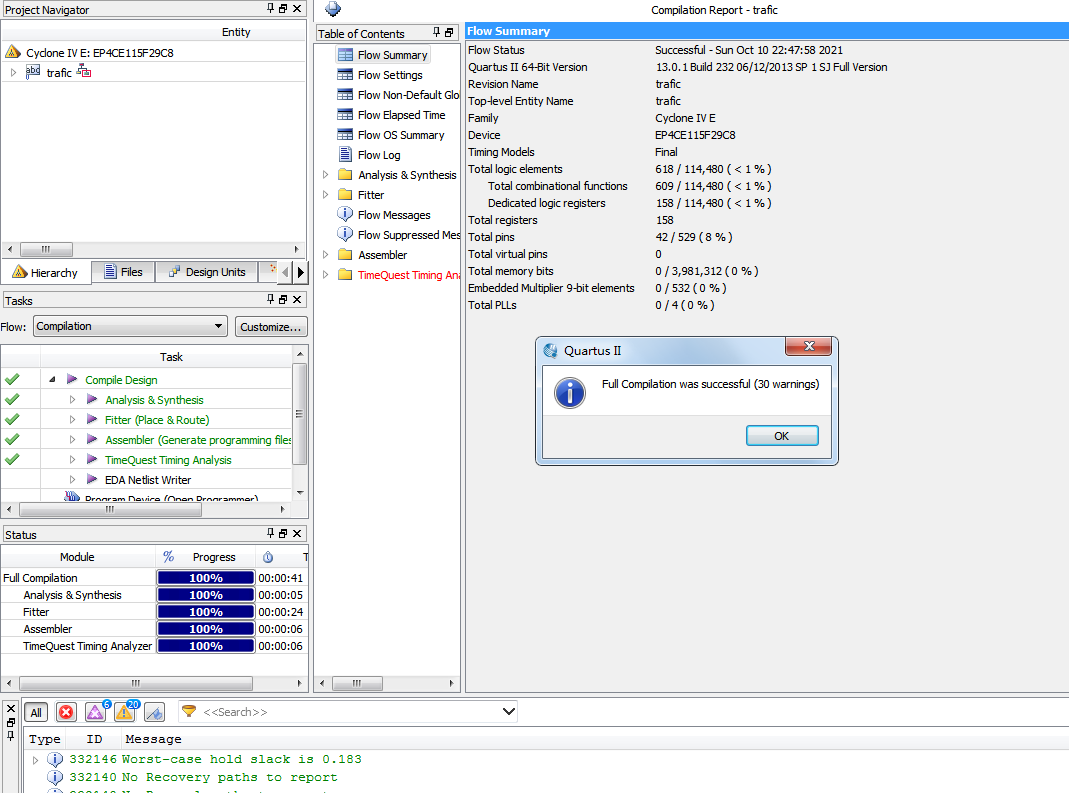Click the clock icon in Status header
Viewport: 1069px width, 793px height.
[x=268, y=557]
